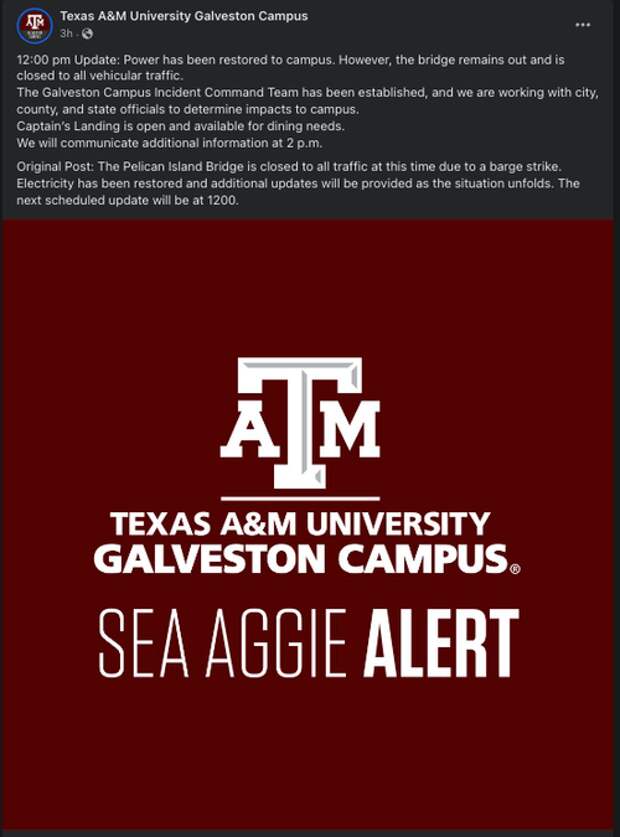Click the large ATM logo in image
Image resolution: width=620 pixels, height=837 pixels.
[300, 423]
